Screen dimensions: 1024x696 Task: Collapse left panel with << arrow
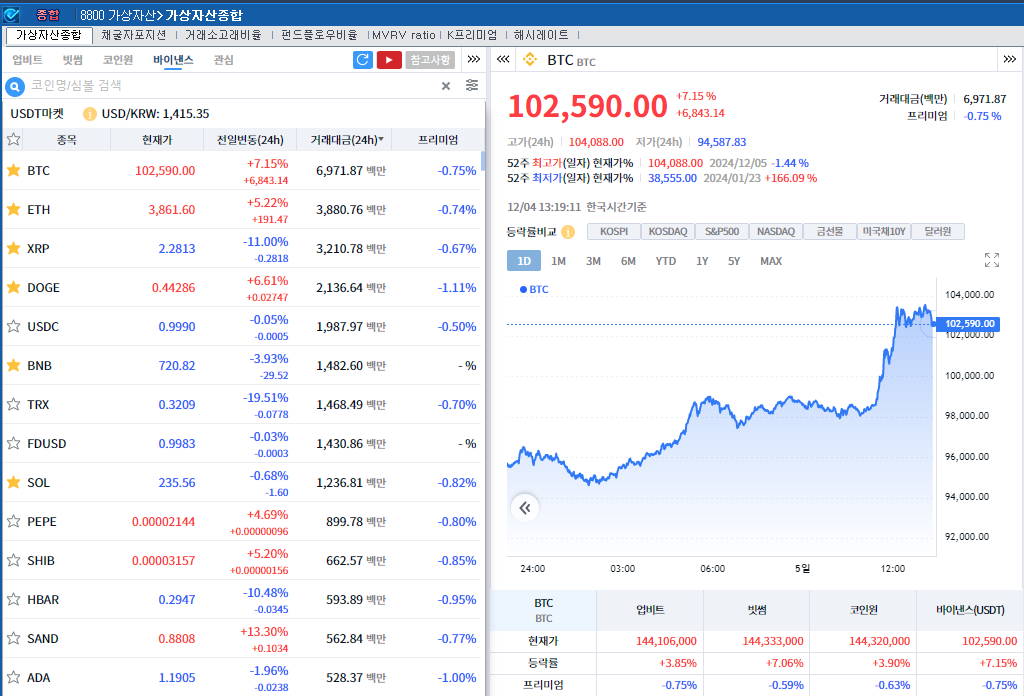pyautogui.click(x=503, y=60)
